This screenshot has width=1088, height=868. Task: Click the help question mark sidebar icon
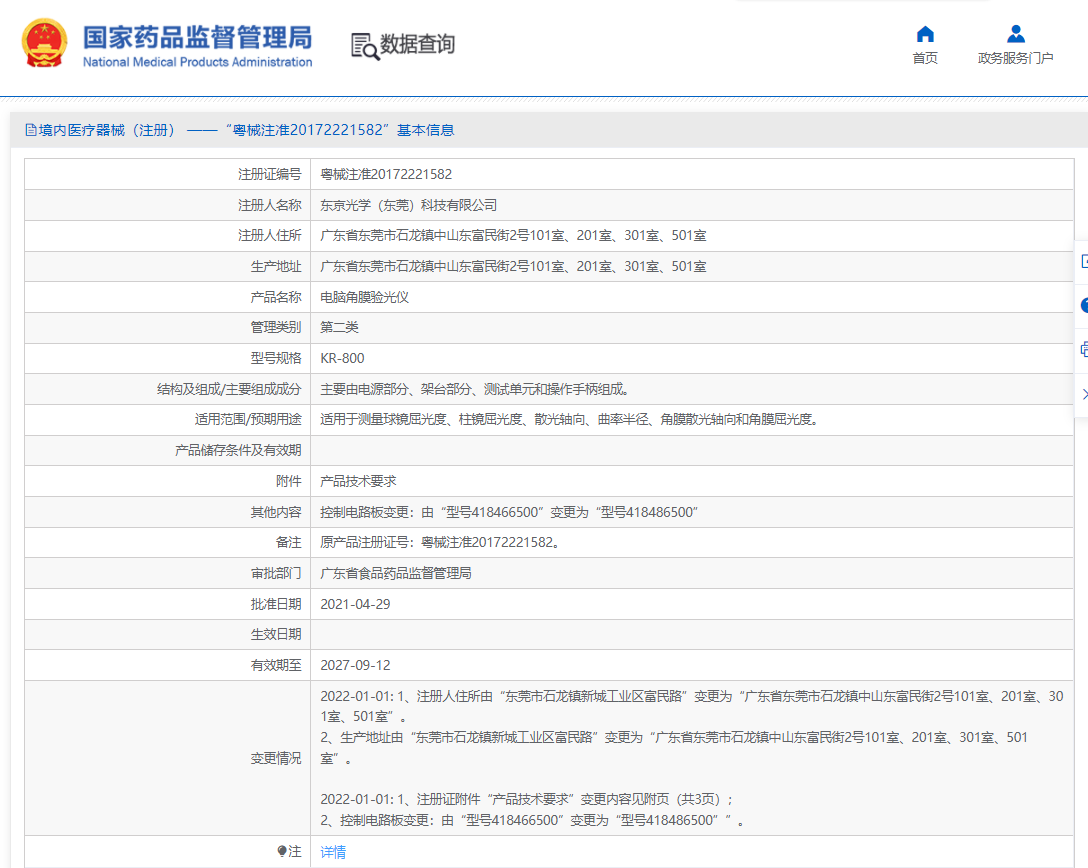tap(1084, 306)
